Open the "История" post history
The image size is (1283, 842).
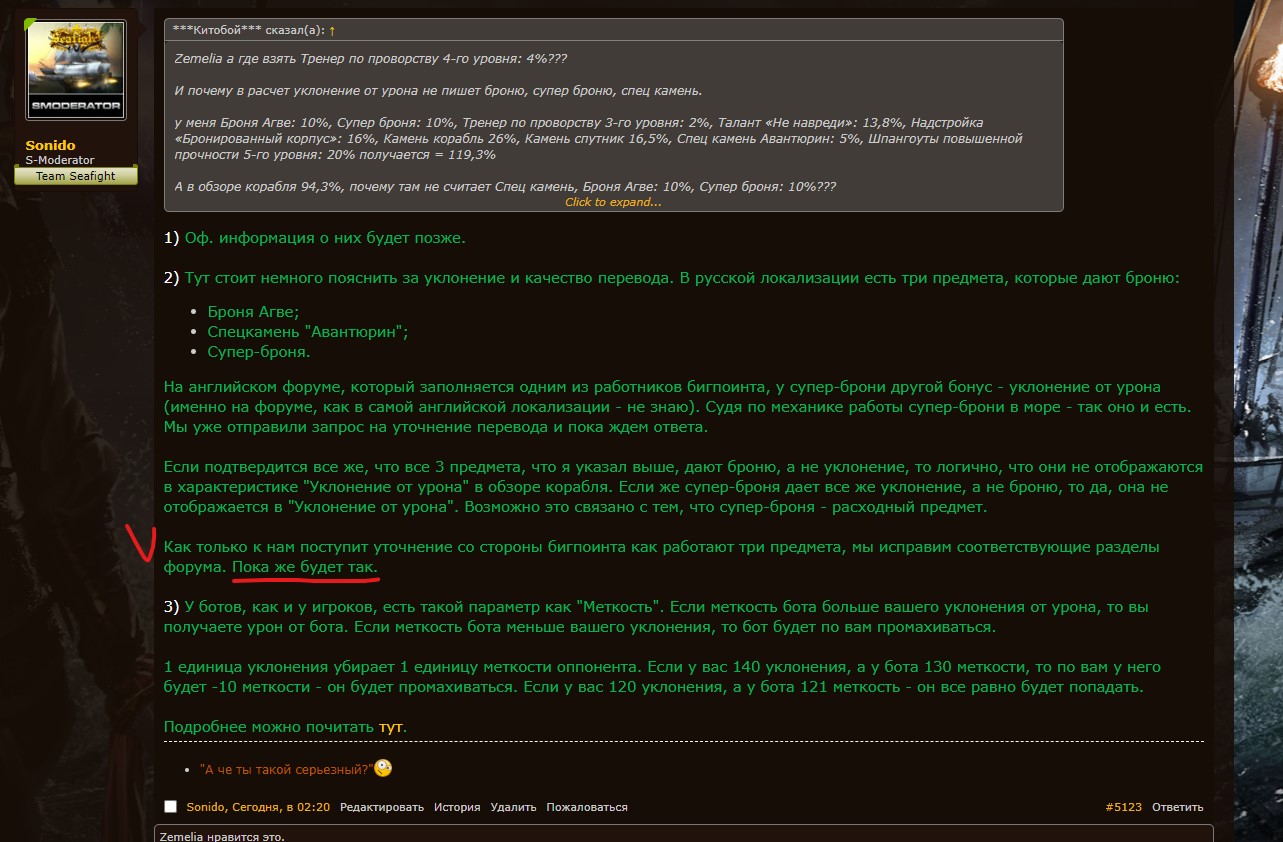pos(456,807)
